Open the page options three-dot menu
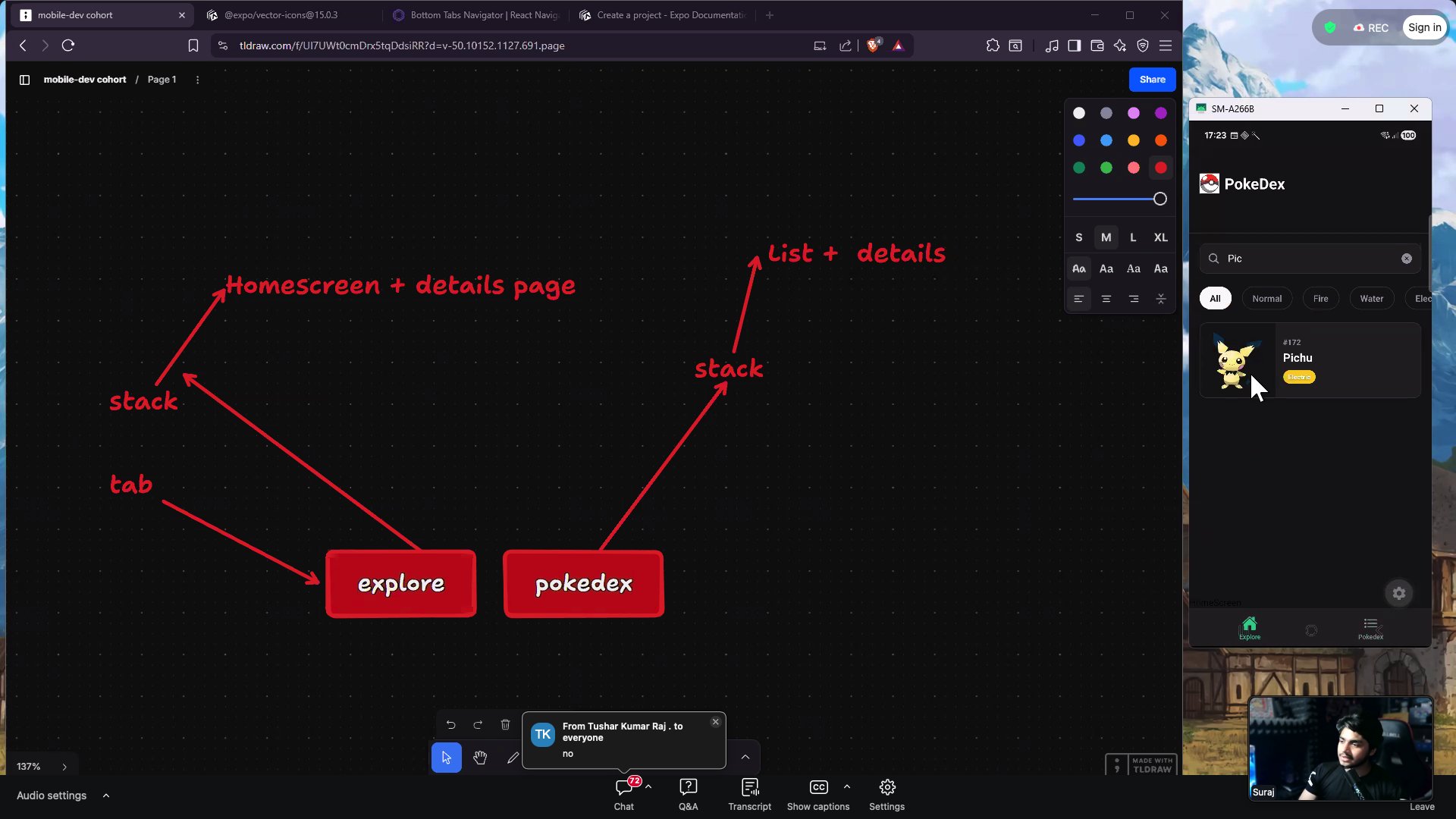The height and width of the screenshot is (819, 1456). coord(197,80)
